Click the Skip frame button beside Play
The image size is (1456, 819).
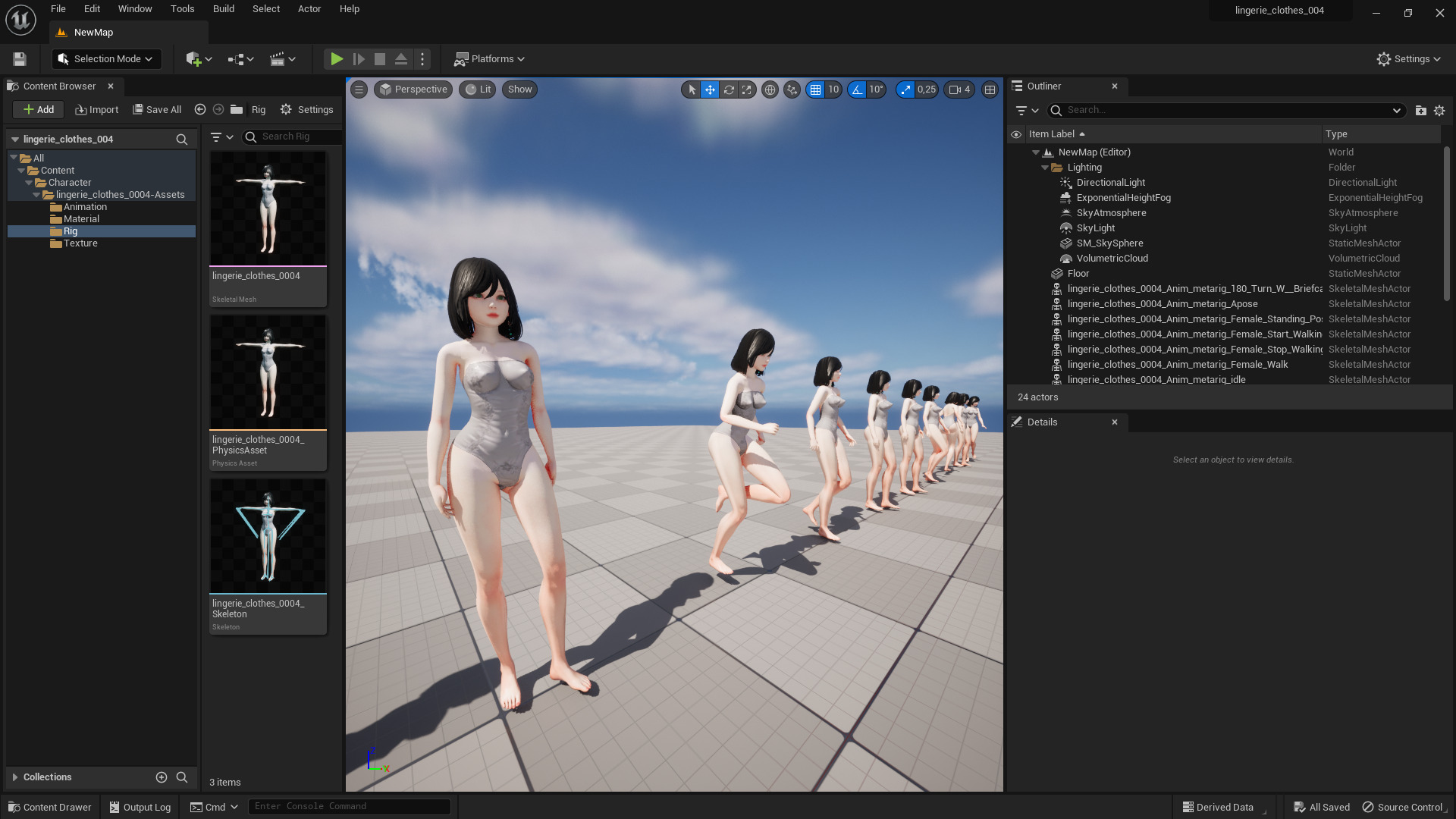coord(359,59)
